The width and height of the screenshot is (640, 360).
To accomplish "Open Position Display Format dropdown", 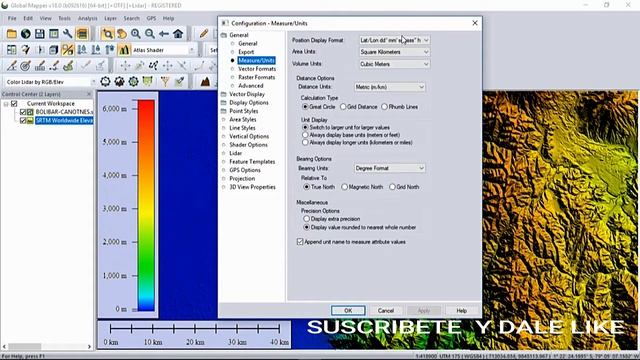I will tap(394, 40).
